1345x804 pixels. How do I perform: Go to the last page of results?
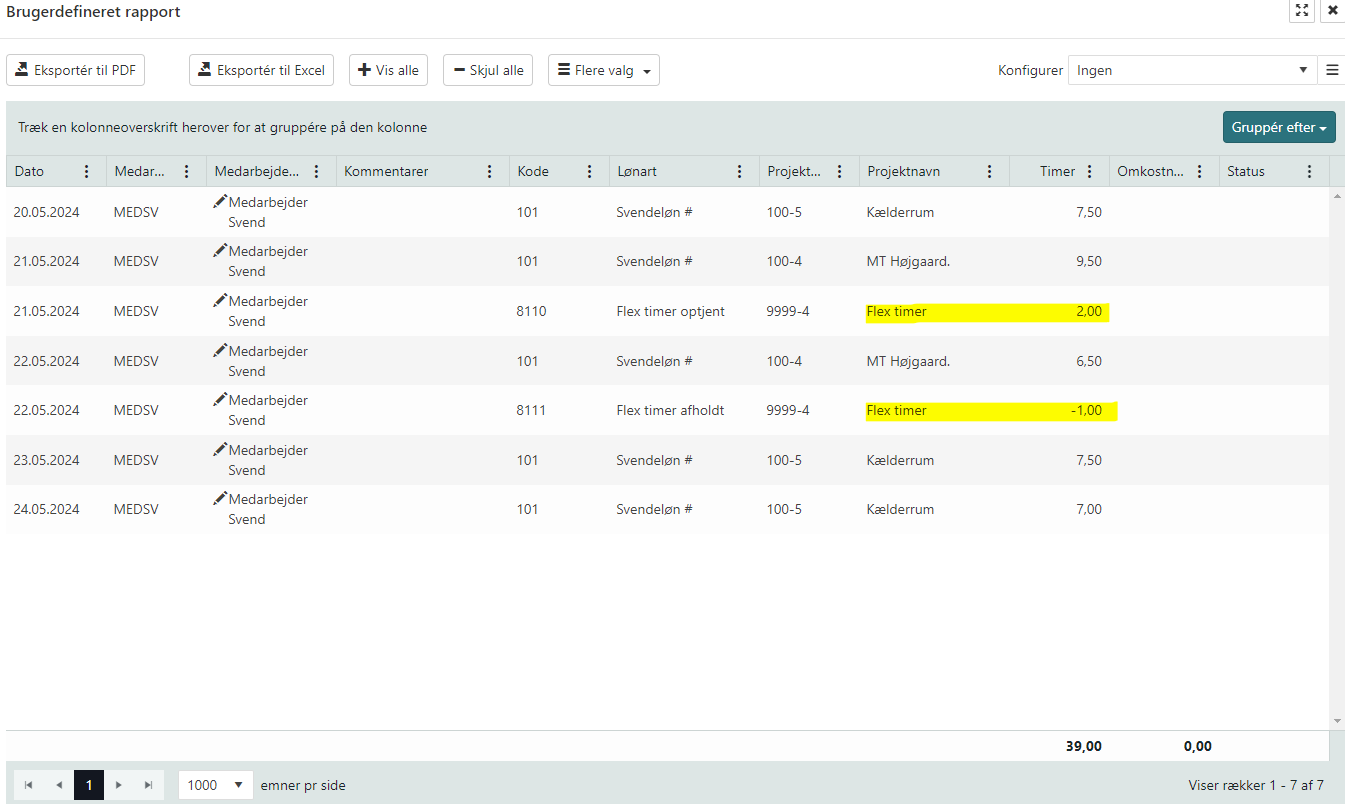(x=149, y=785)
